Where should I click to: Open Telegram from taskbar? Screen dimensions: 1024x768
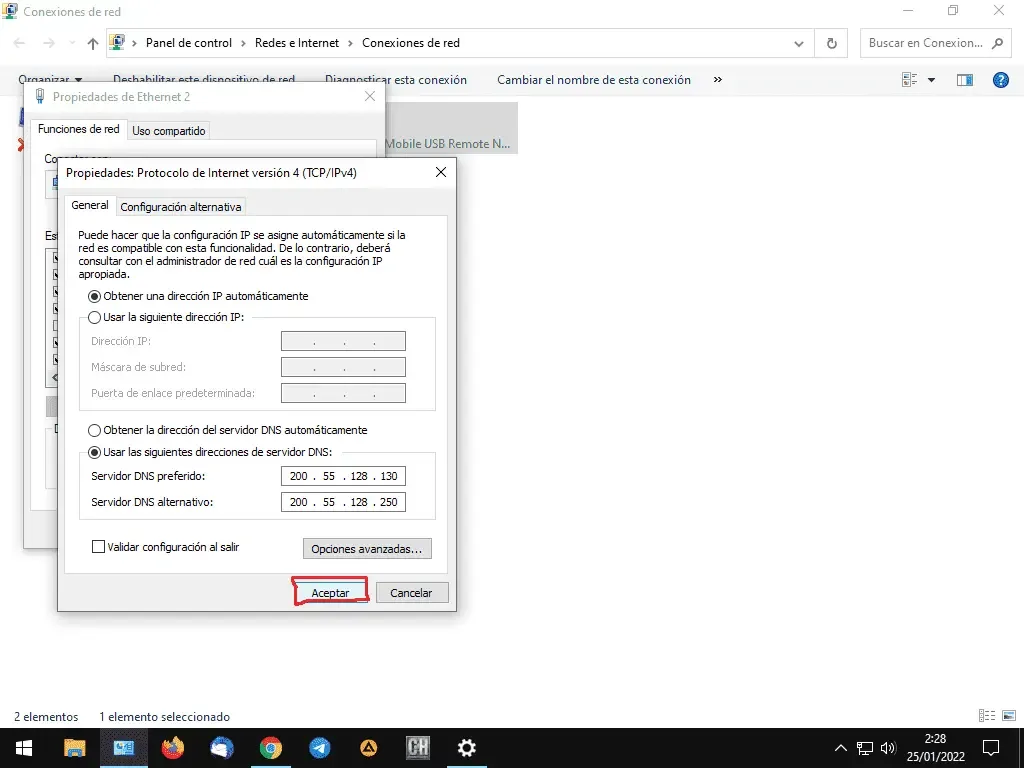click(319, 748)
